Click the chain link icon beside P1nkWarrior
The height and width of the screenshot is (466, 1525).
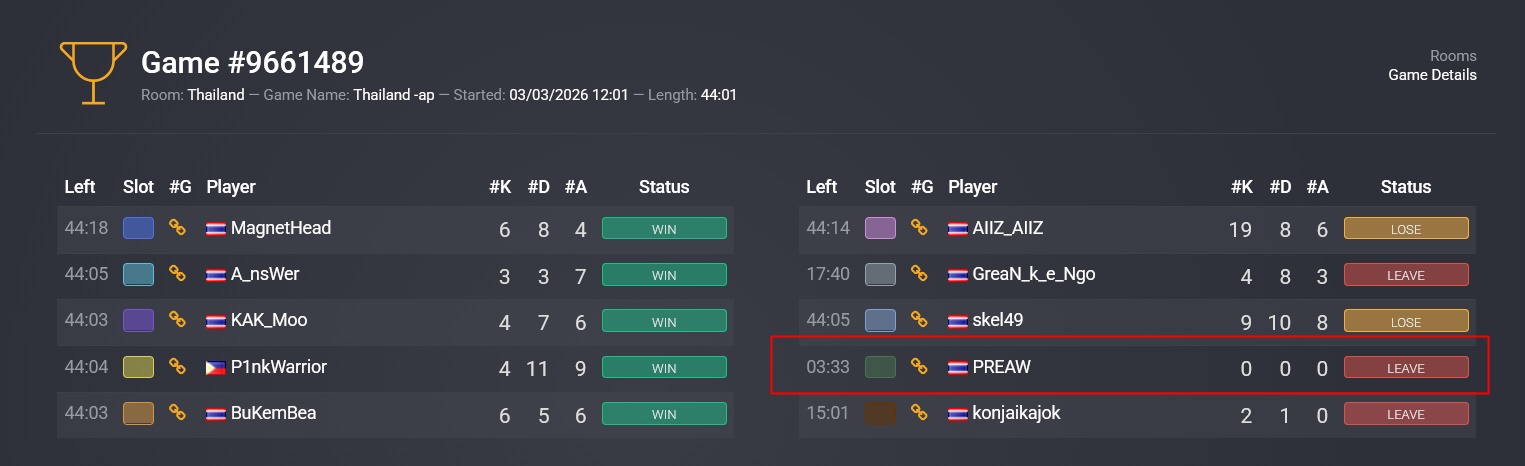[178, 367]
